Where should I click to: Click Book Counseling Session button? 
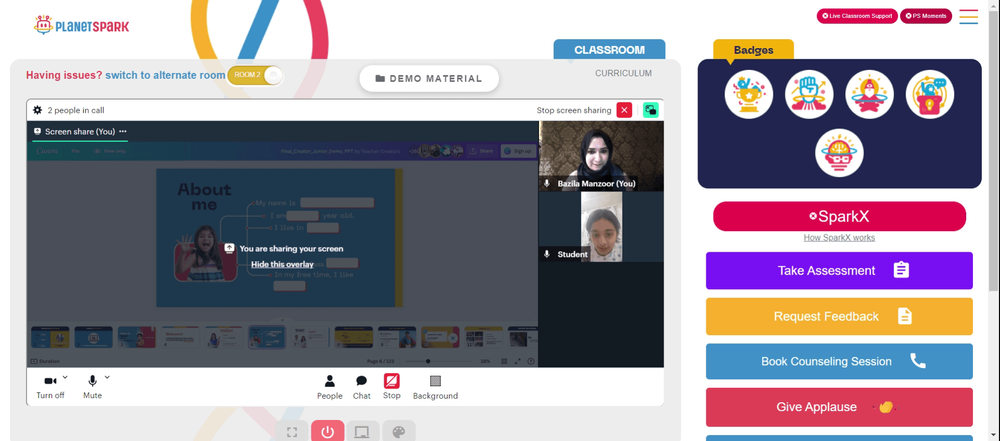pyautogui.click(x=839, y=361)
